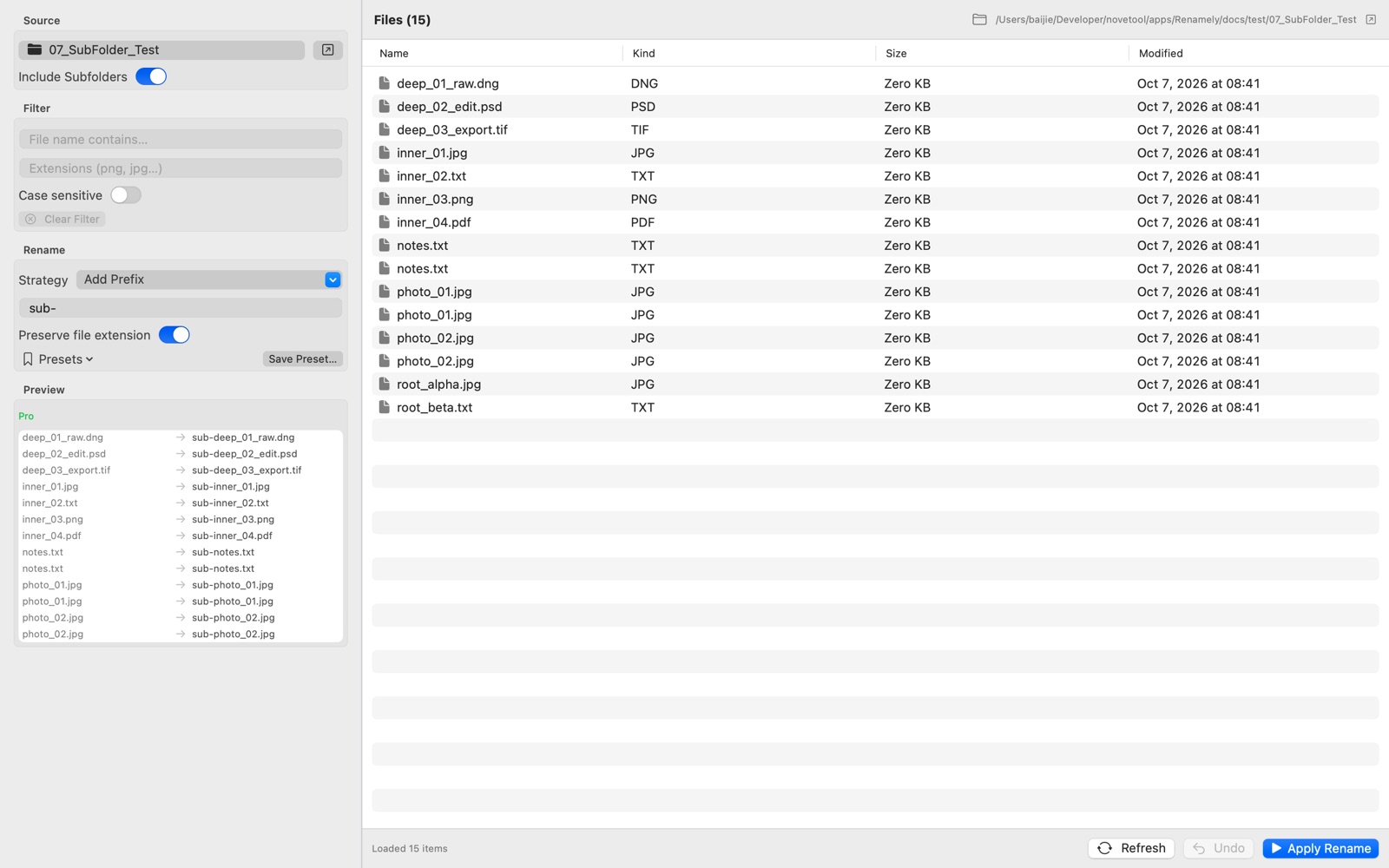Click the file icon of inner_01.jpg
The height and width of the screenshot is (868, 1389).
pos(384,153)
